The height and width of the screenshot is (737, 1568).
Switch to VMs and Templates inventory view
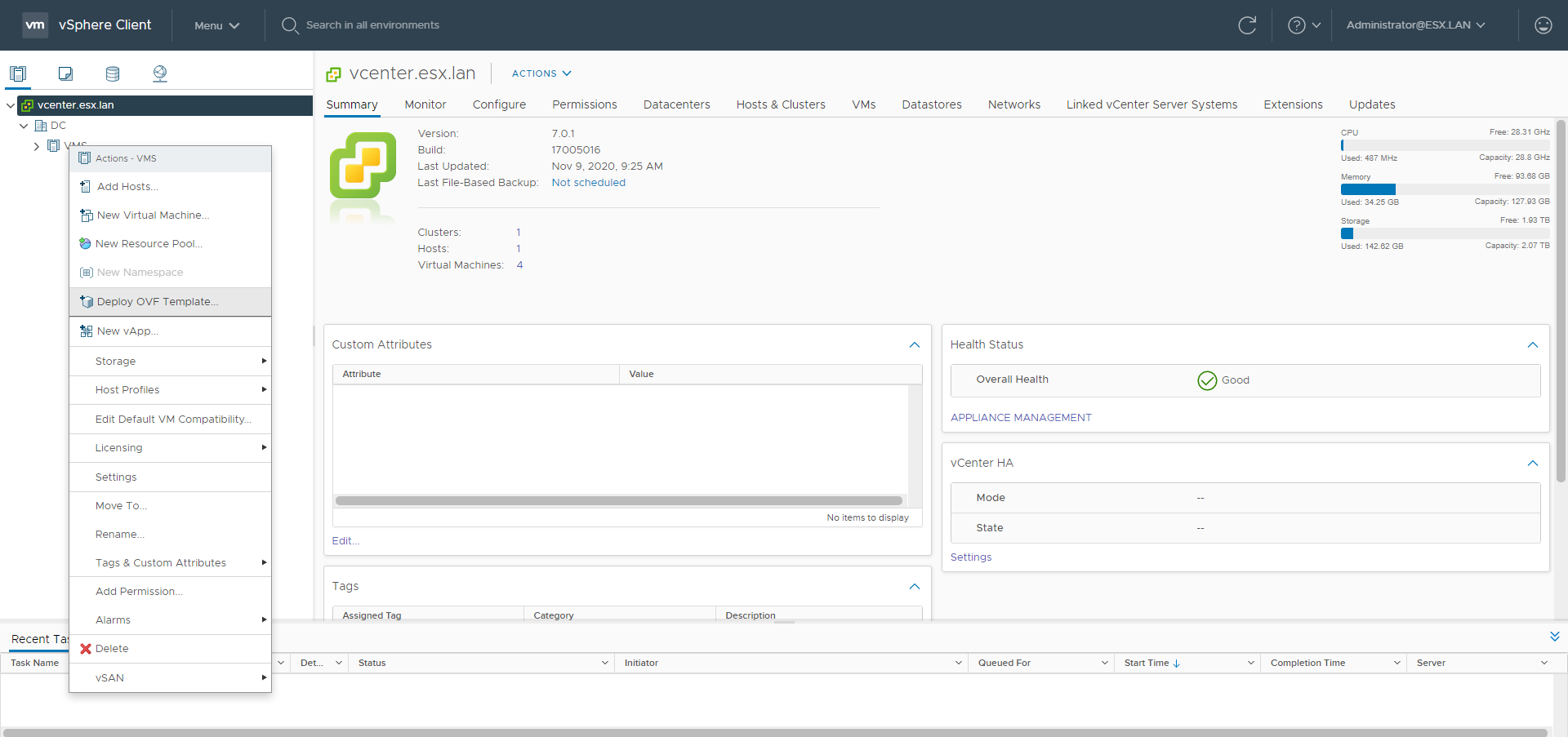pyautogui.click(x=65, y=73)
